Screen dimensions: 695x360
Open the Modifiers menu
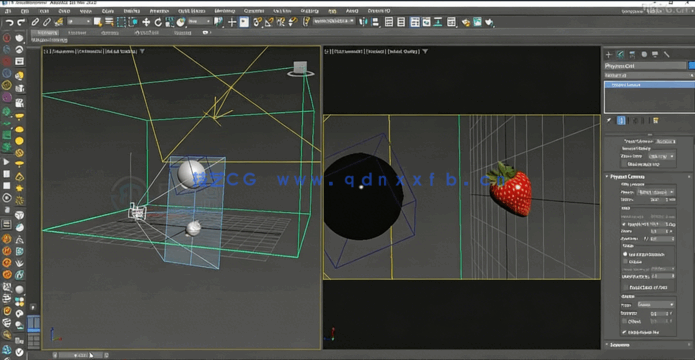pyautogui.click(x=132, y=11)
